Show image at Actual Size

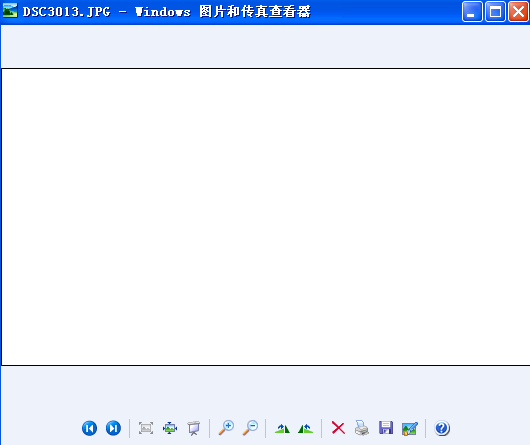(170, 428)
